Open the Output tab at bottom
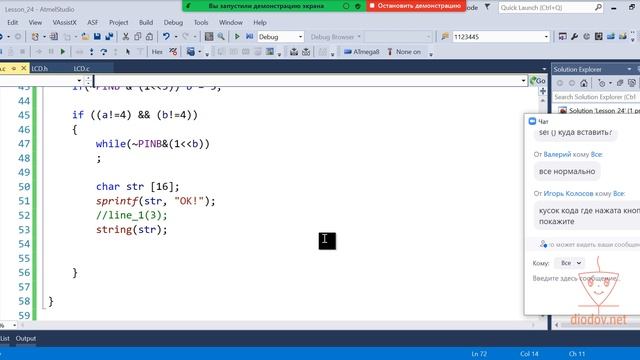 pos(26,338)
